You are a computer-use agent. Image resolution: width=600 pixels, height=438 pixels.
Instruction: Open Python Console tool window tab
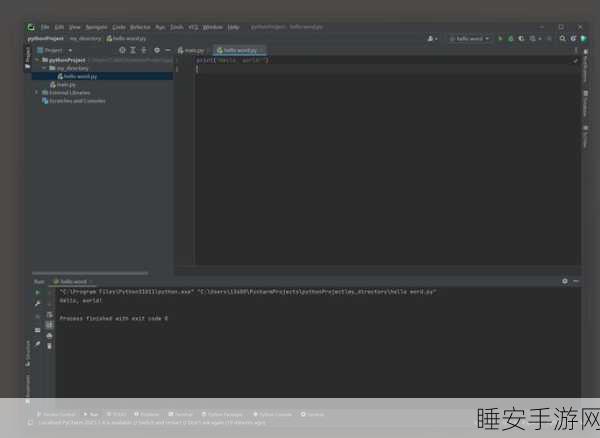click(273, 414)
